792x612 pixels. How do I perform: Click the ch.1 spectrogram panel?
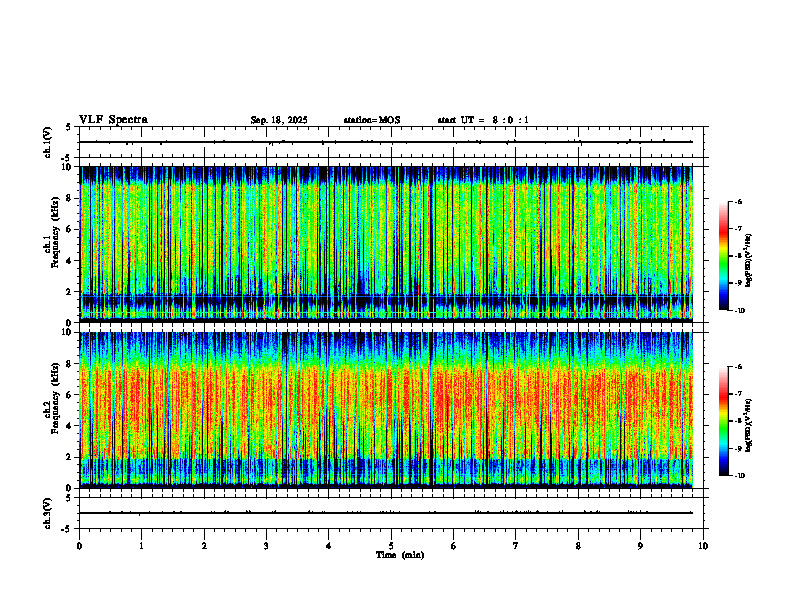pyautogui.click(x=386, y=244)
